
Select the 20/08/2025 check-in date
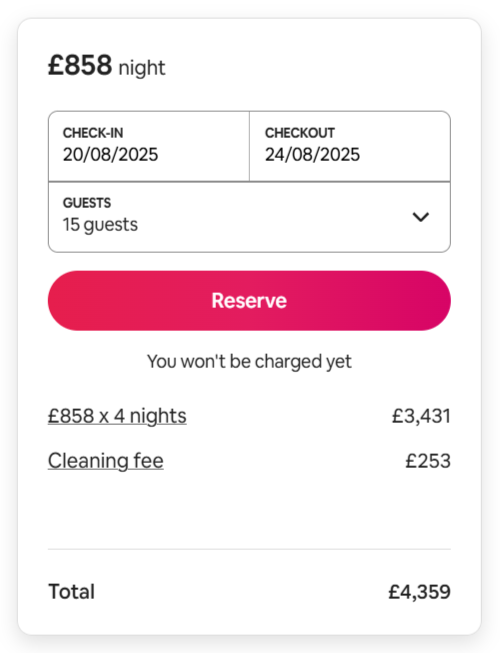point(110,155)
